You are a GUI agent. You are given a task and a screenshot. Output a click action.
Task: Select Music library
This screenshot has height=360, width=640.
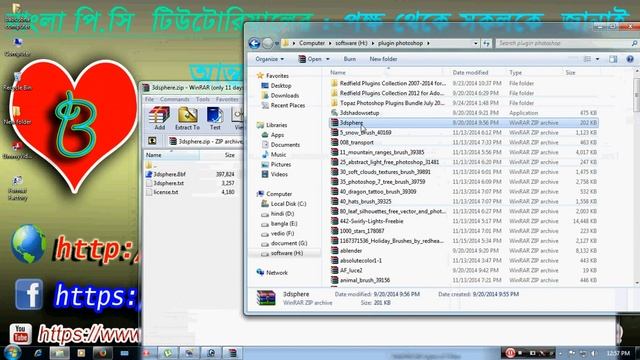[278, 154]
